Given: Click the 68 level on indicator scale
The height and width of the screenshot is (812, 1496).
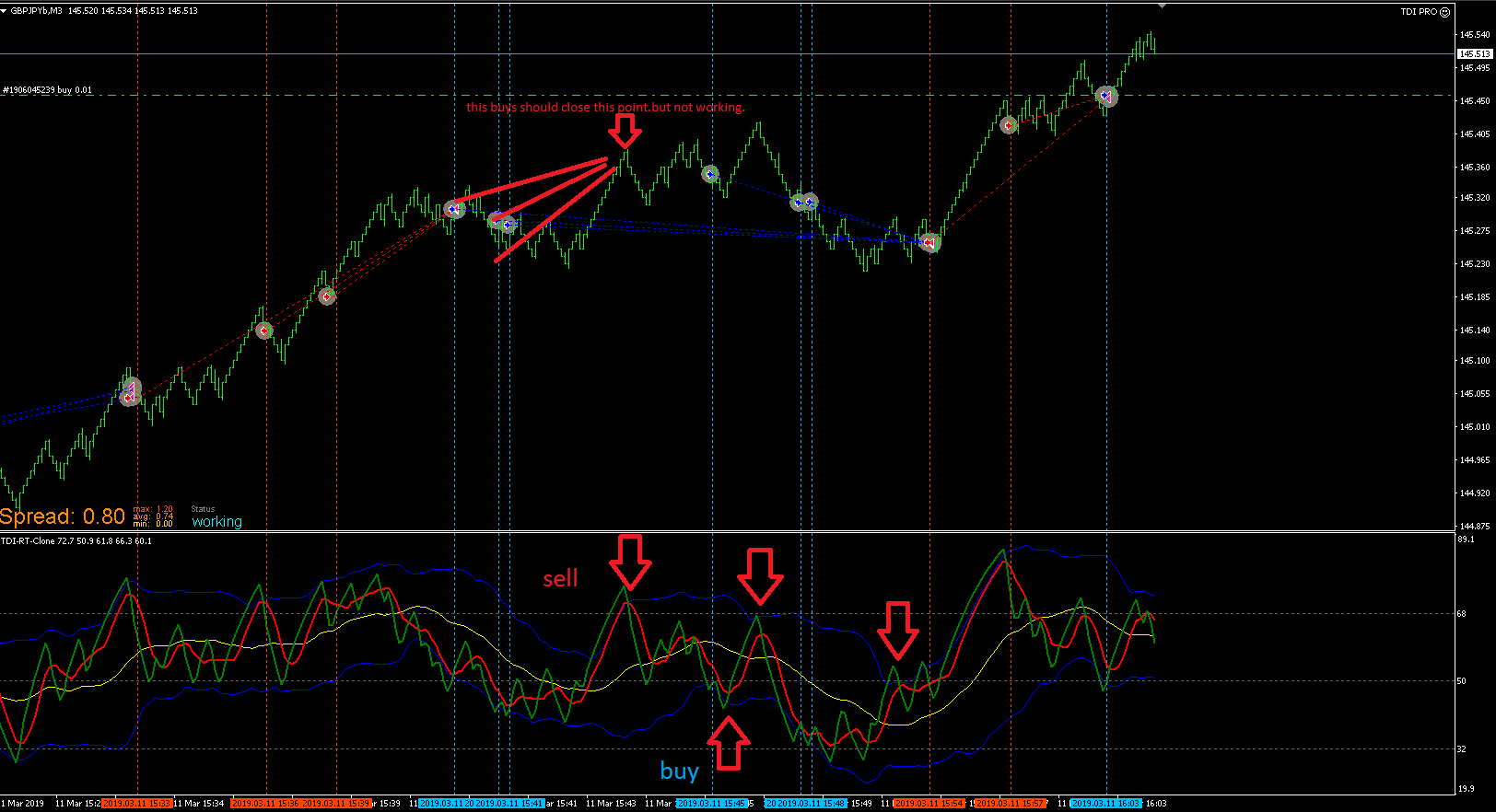Looking at the screenshot, I should [x=1462, y=613].
